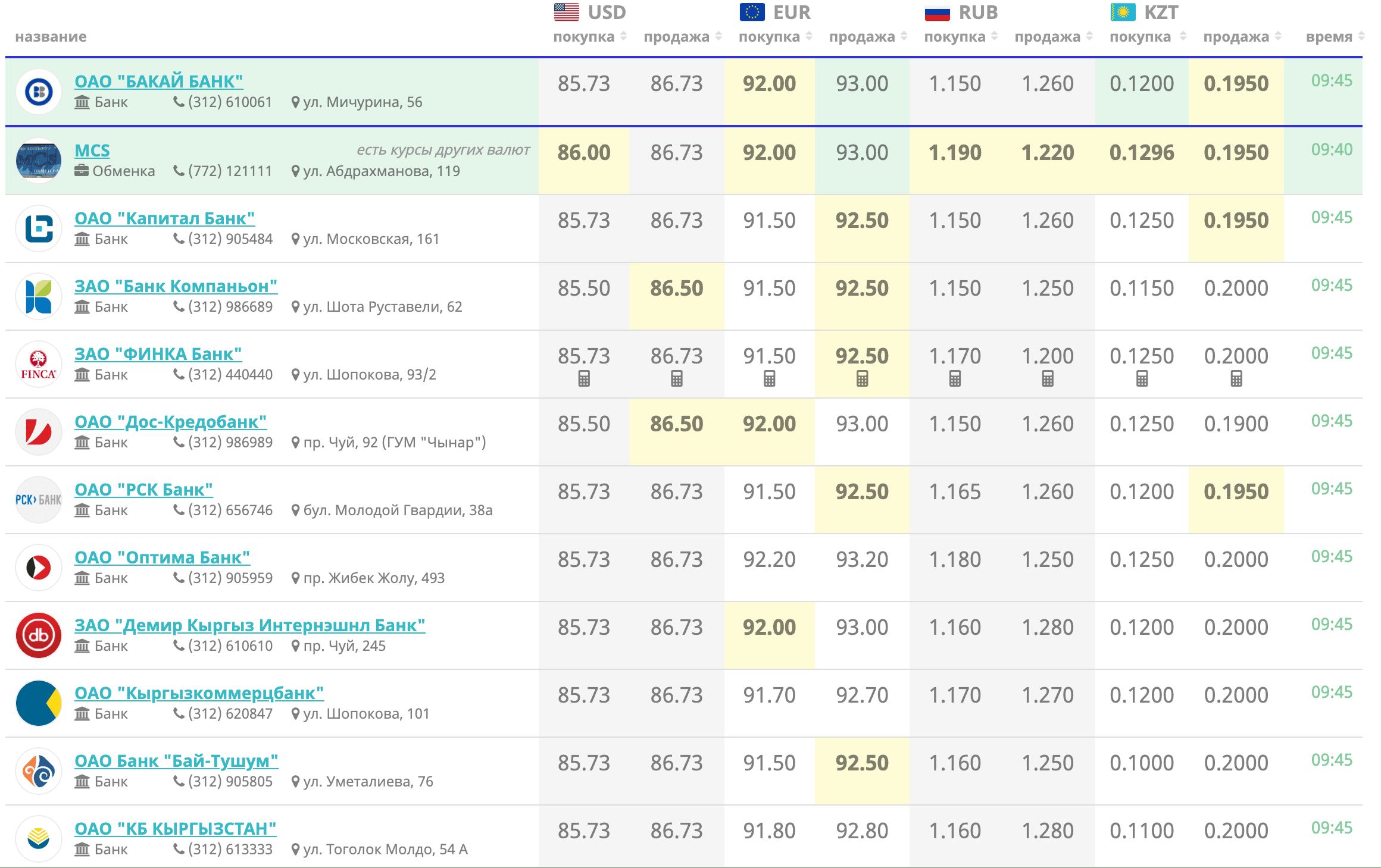Click the Optima Bank logo icon
Screen dimensions: 1381x868
tap(39, 568)
